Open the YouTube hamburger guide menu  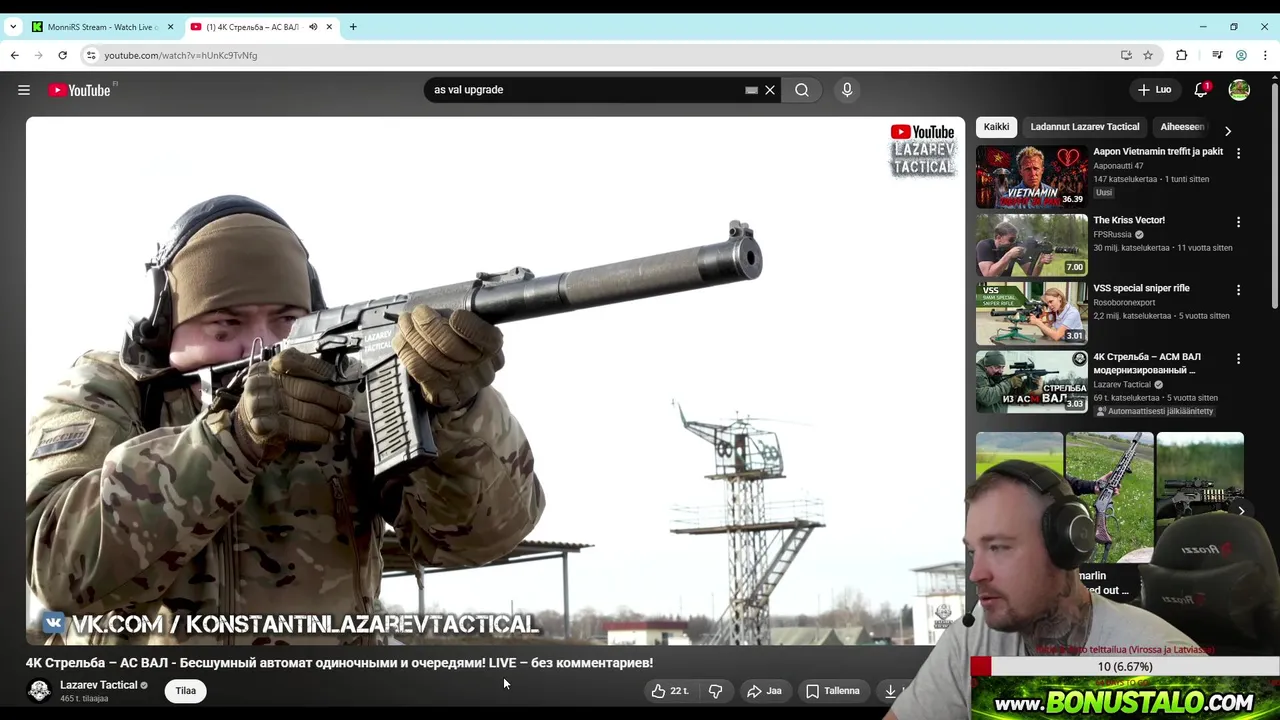pos(24,90)
